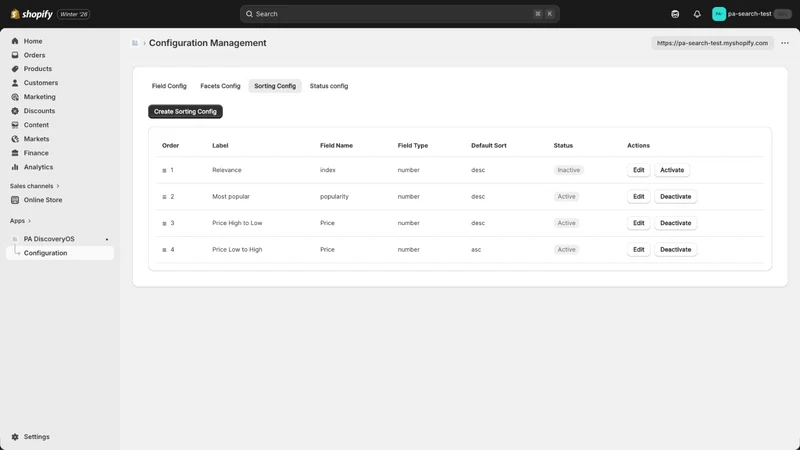Open the Configuration sidebar item
Screen dimensions: 800x450
click(60, 253)
